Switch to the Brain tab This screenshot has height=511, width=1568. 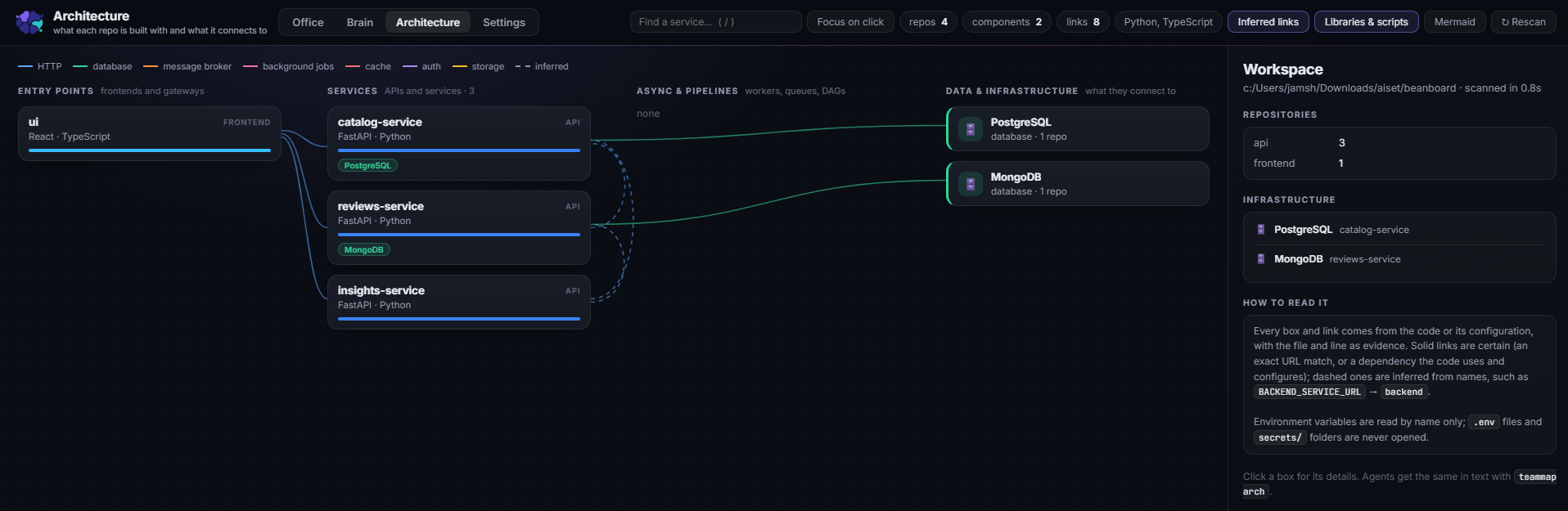pyautogui.click(x=359, y=22)
